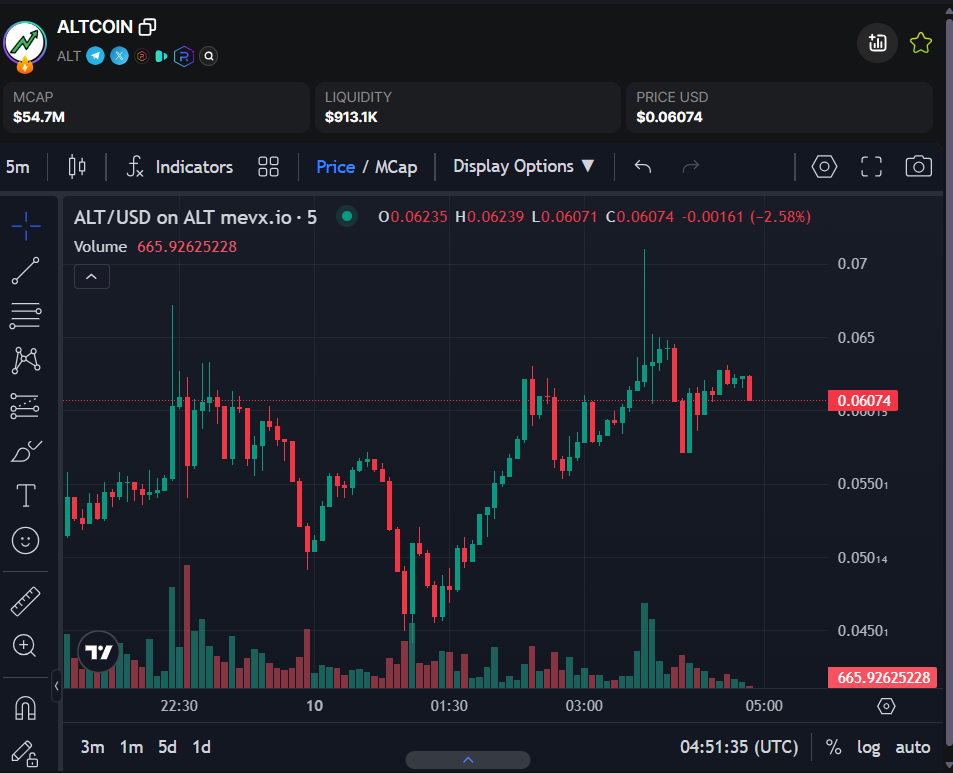The height and width of the screenshot is (773, 953).
Task: Select the Text annotation tool
Action: [26, 495]
